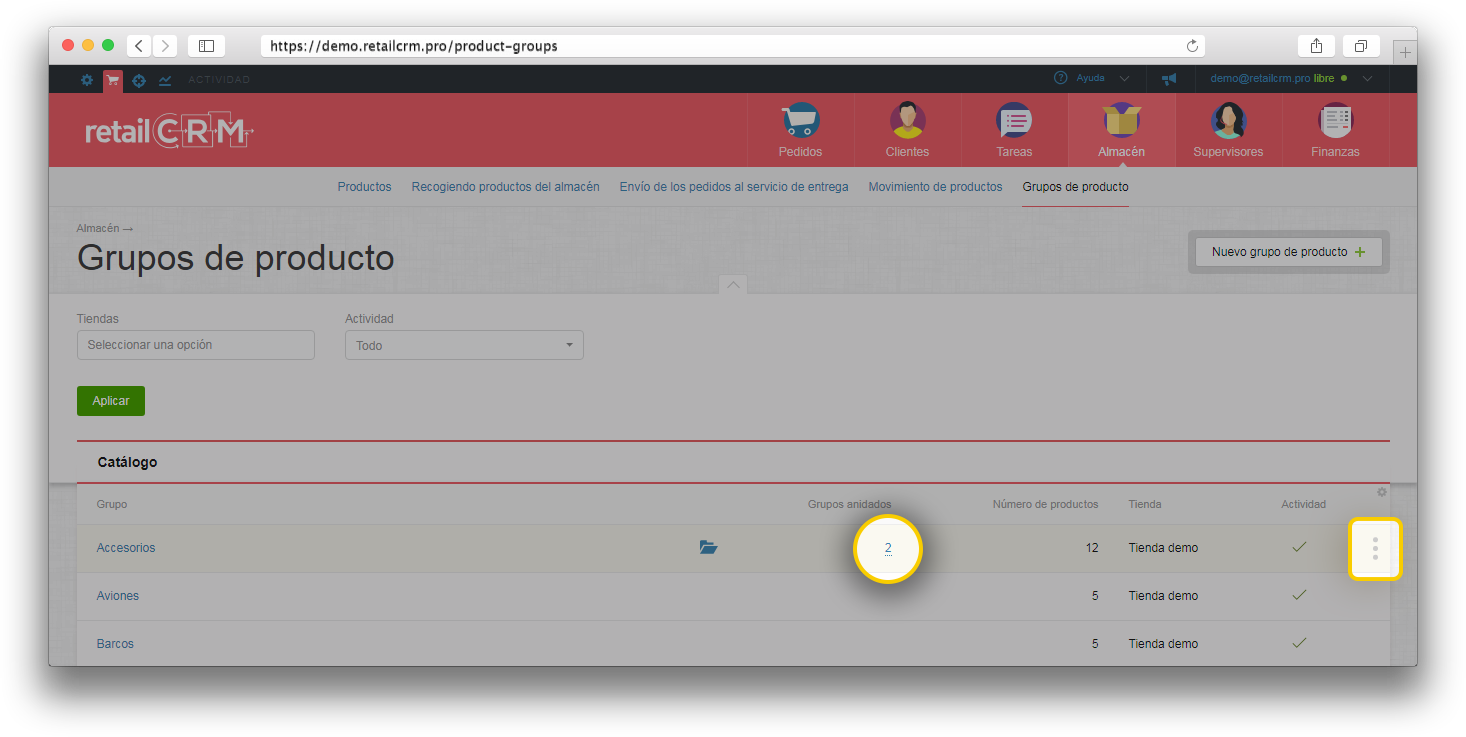Select the Grupos de producto tab
The width and height of the screenshot is (1466, 737).
point(1075,187)
